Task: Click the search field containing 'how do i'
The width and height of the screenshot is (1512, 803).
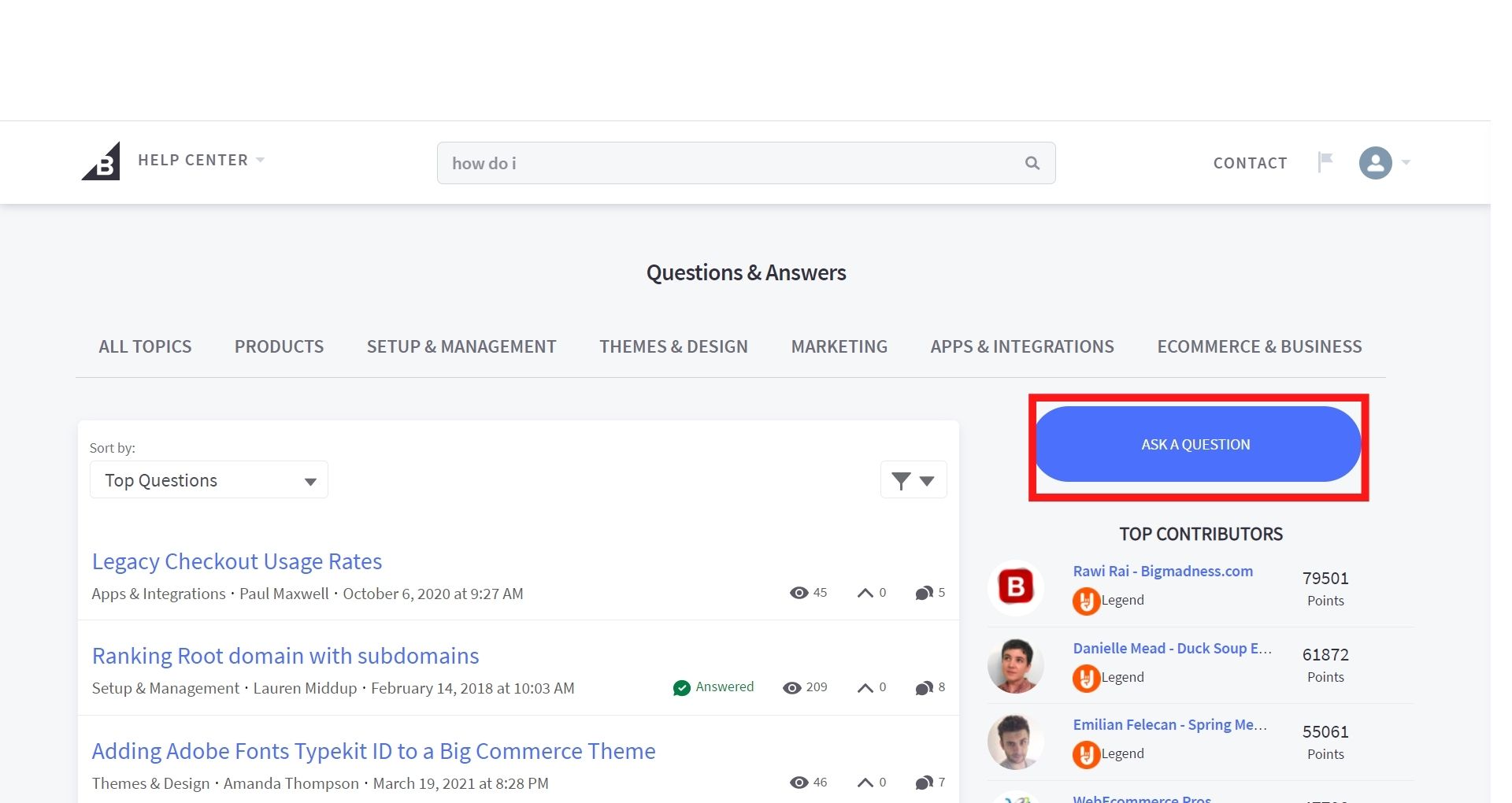Action: [x=709, y=163]
